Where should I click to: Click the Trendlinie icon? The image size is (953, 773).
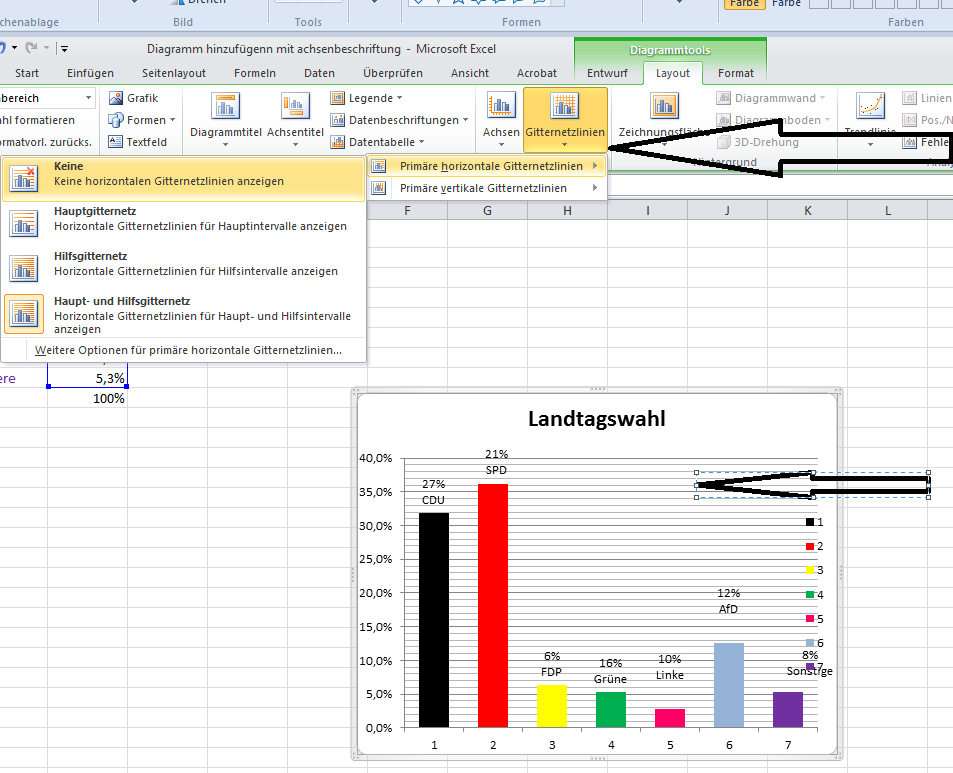[870, 108]
